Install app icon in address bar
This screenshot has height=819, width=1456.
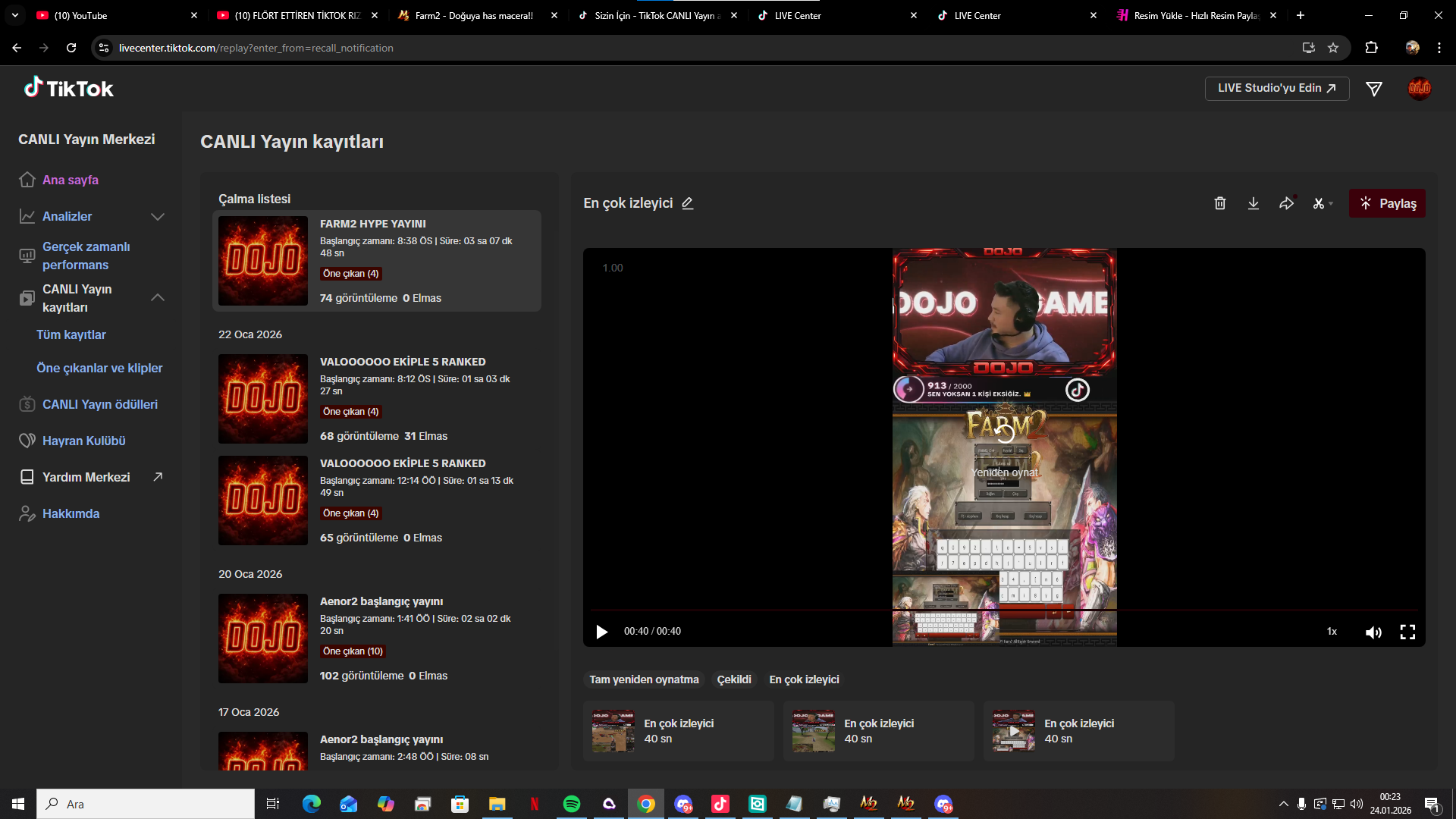point(1309,48)
